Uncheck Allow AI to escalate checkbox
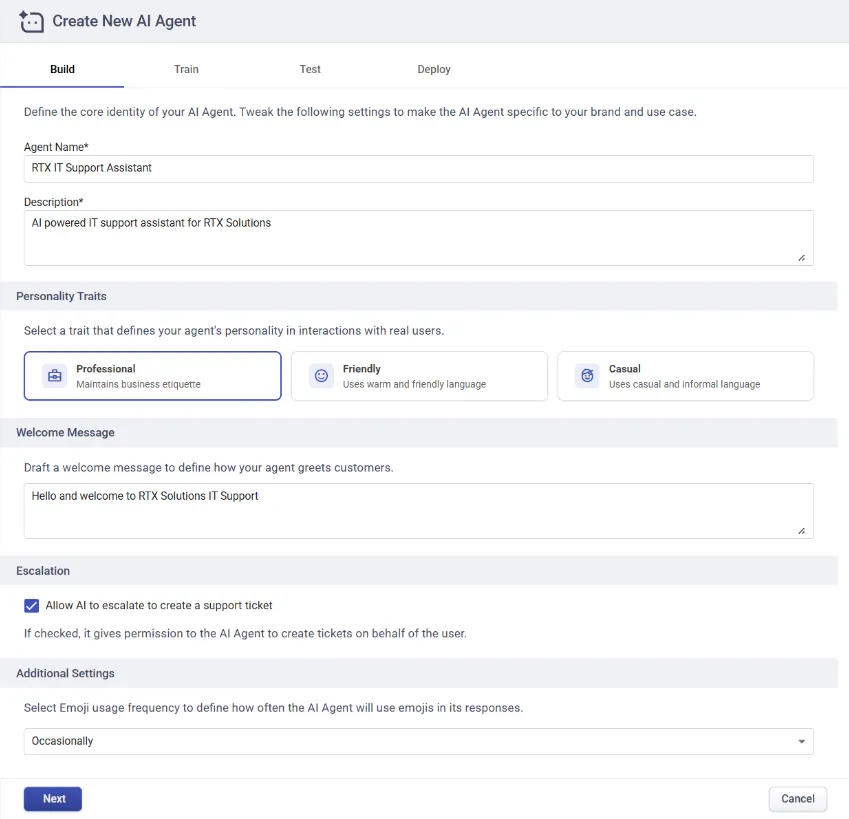This screenshot has height=819, width=849. point(32,606)
